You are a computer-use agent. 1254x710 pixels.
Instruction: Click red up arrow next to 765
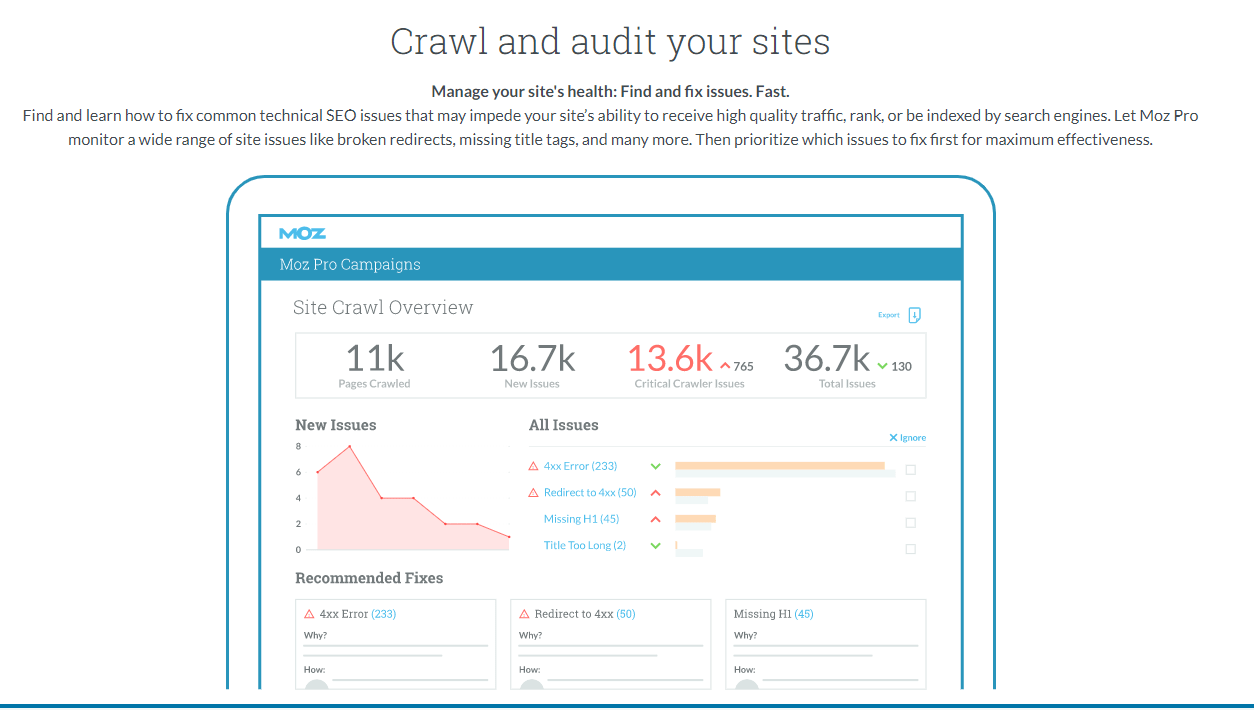725,366
